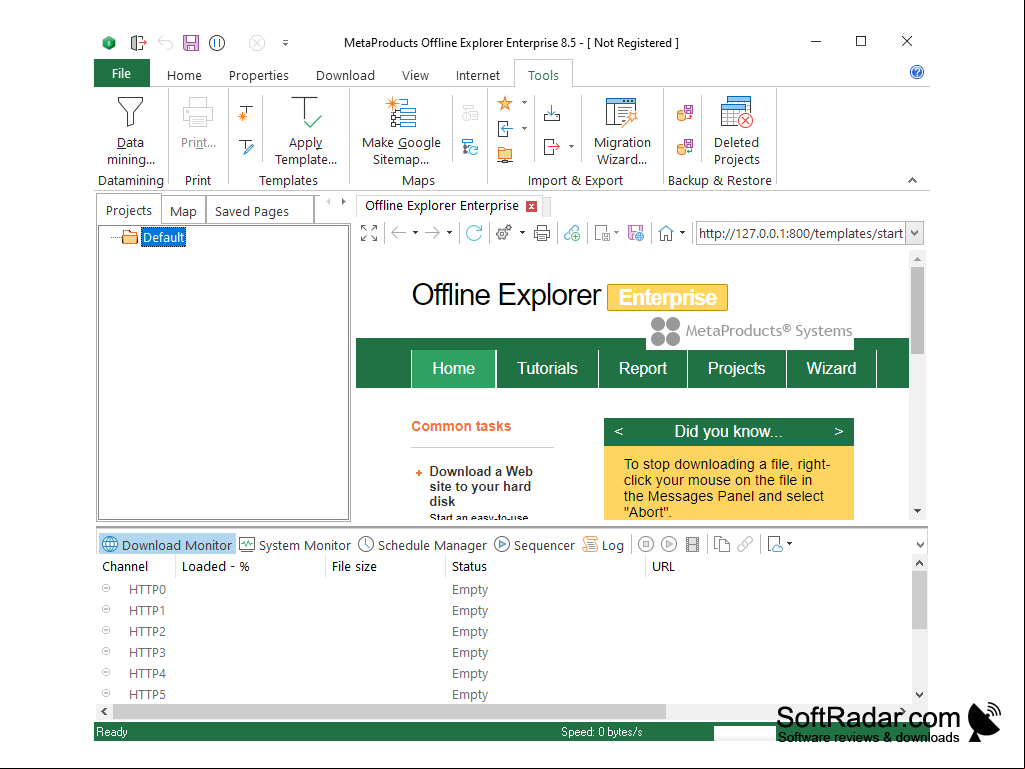Open the Map panel tab
This screenshot has width=1025, height=769.
point(183,211)
